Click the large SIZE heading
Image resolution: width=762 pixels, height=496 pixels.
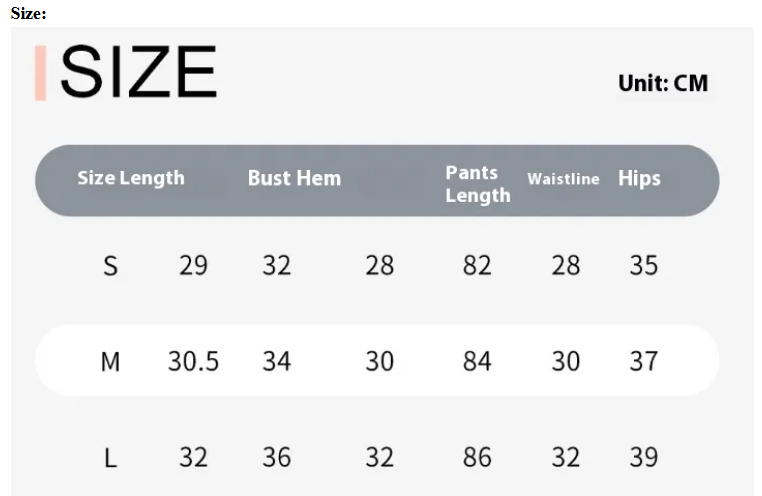138,72
